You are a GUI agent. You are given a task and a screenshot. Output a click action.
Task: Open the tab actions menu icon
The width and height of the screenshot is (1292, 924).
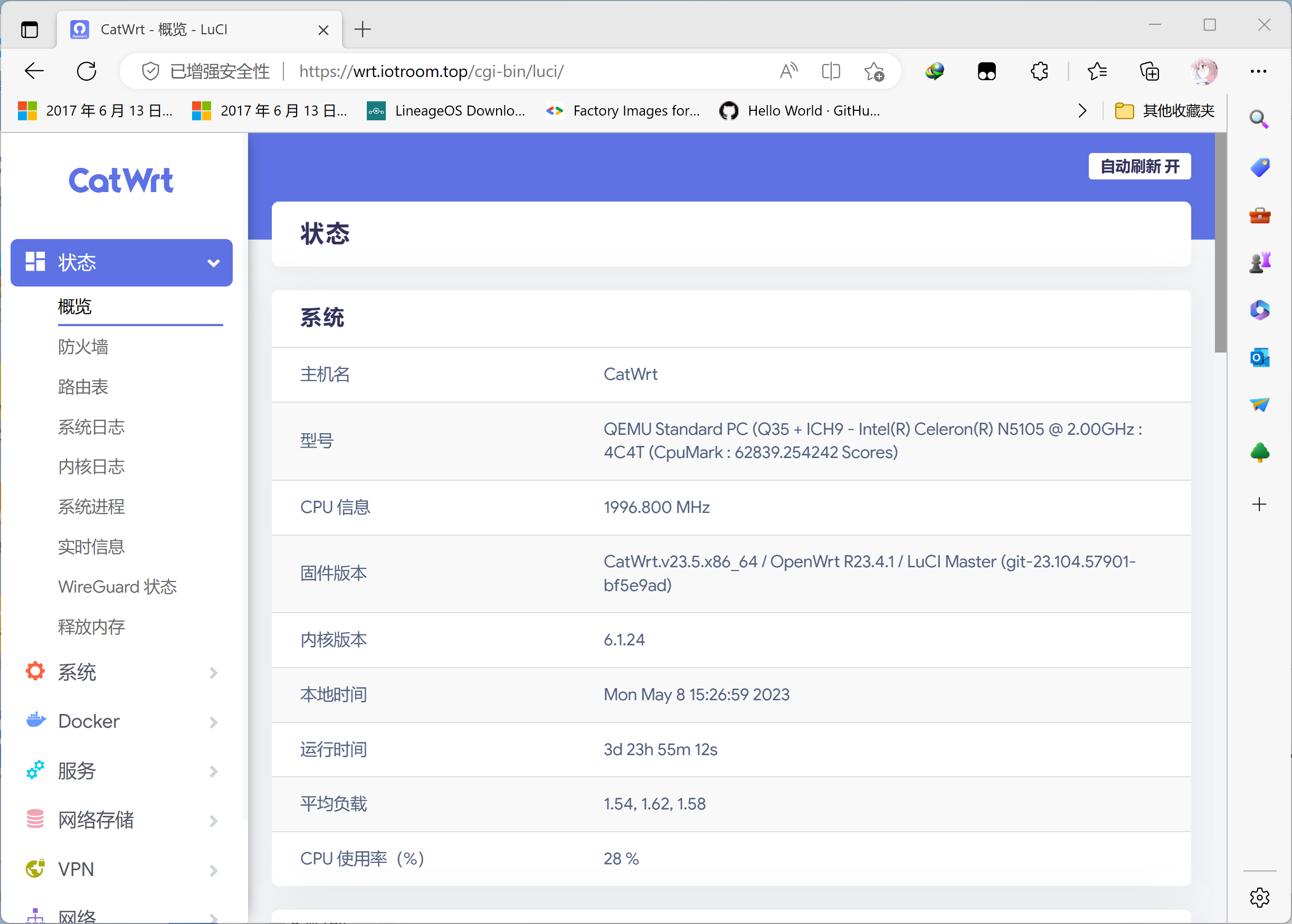[x=29, y=29]
